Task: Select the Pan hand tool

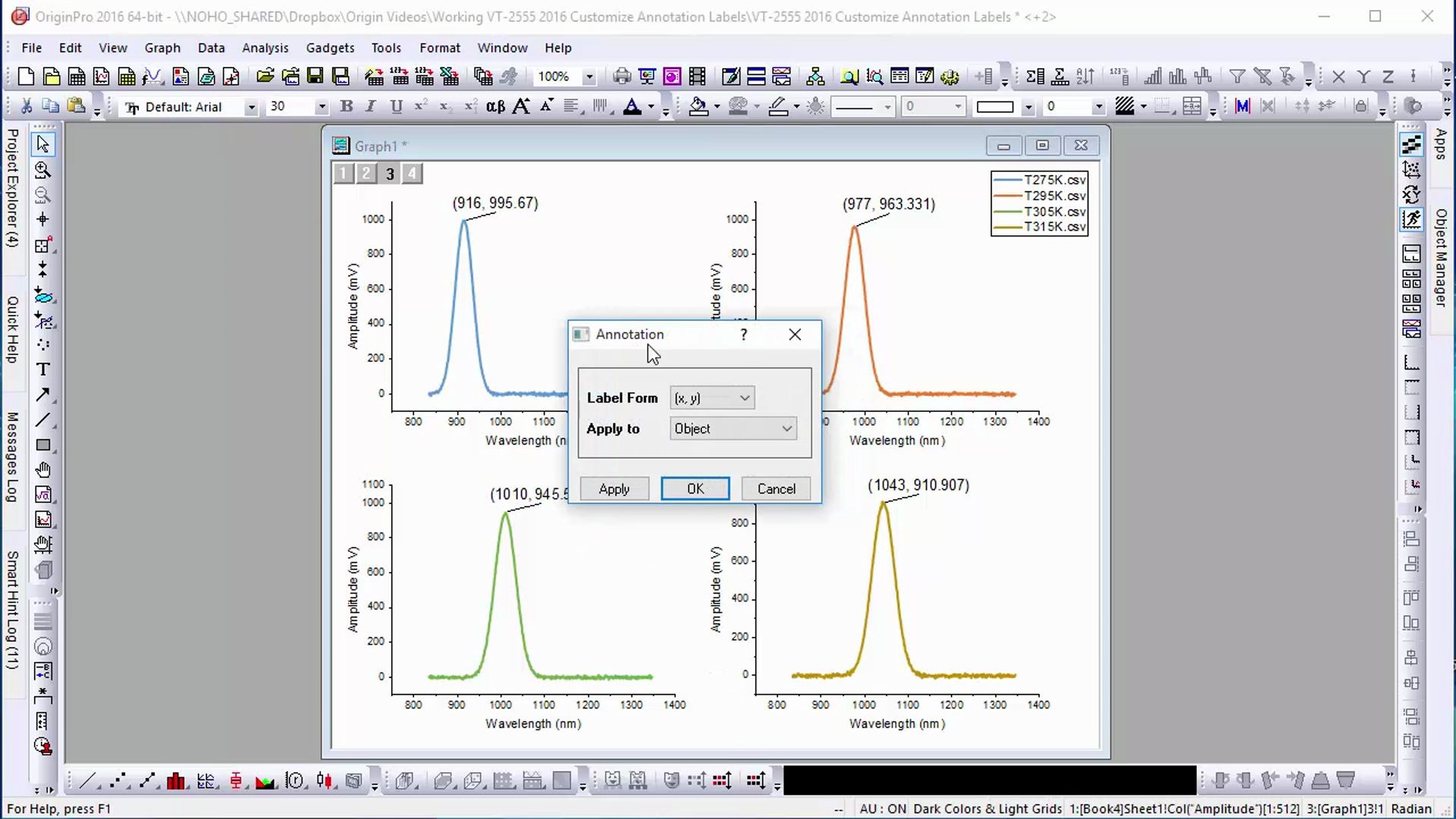Action: click(x=42, y=470)
